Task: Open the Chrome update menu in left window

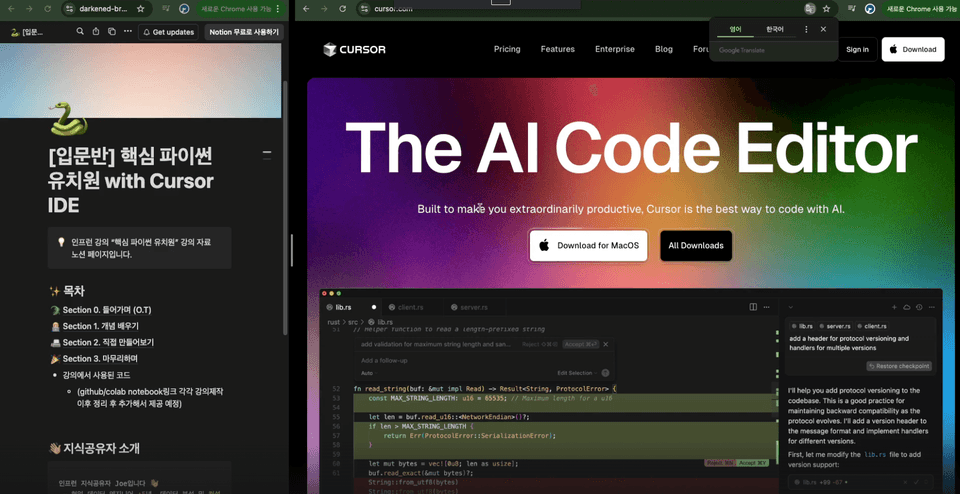Action: point(278,9)
